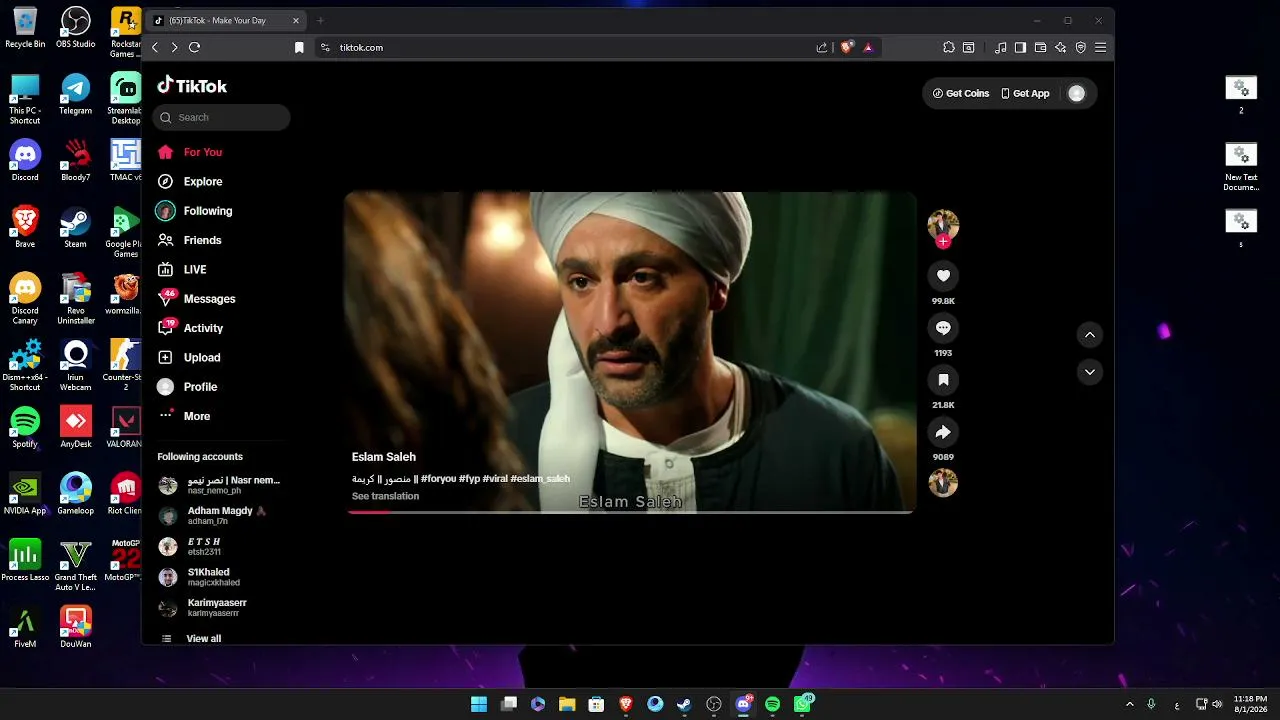Select Recycle Bin desktop icon
This screenshot has height=720, width=1280.
pyautogui.click(x=25, y=28)
